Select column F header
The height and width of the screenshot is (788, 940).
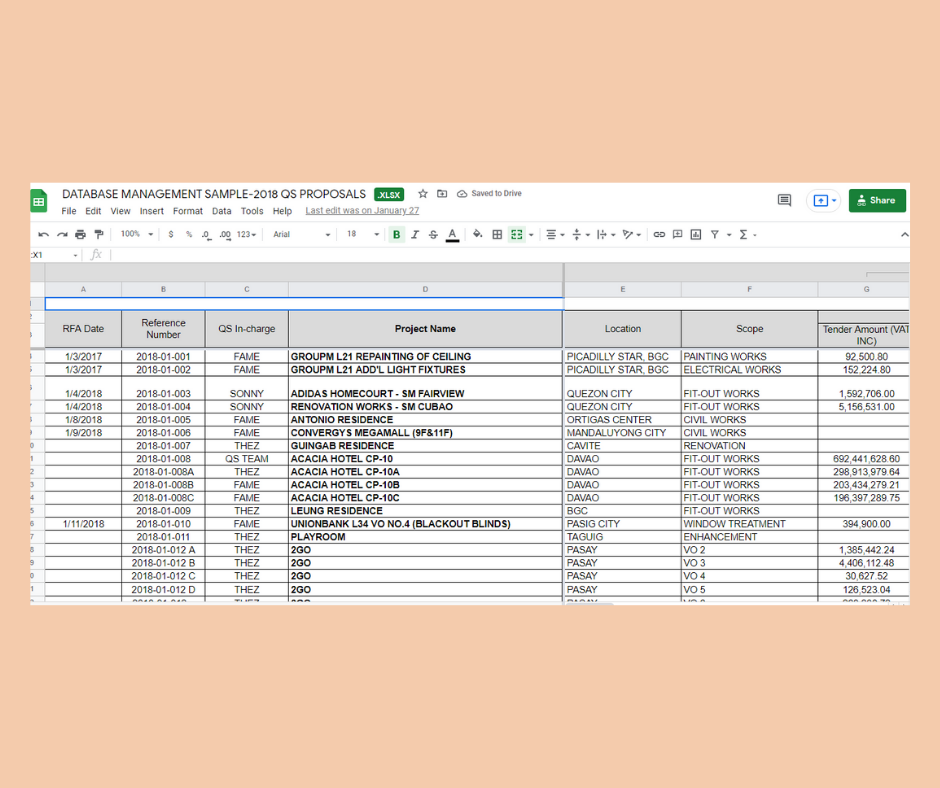[749, 289]
